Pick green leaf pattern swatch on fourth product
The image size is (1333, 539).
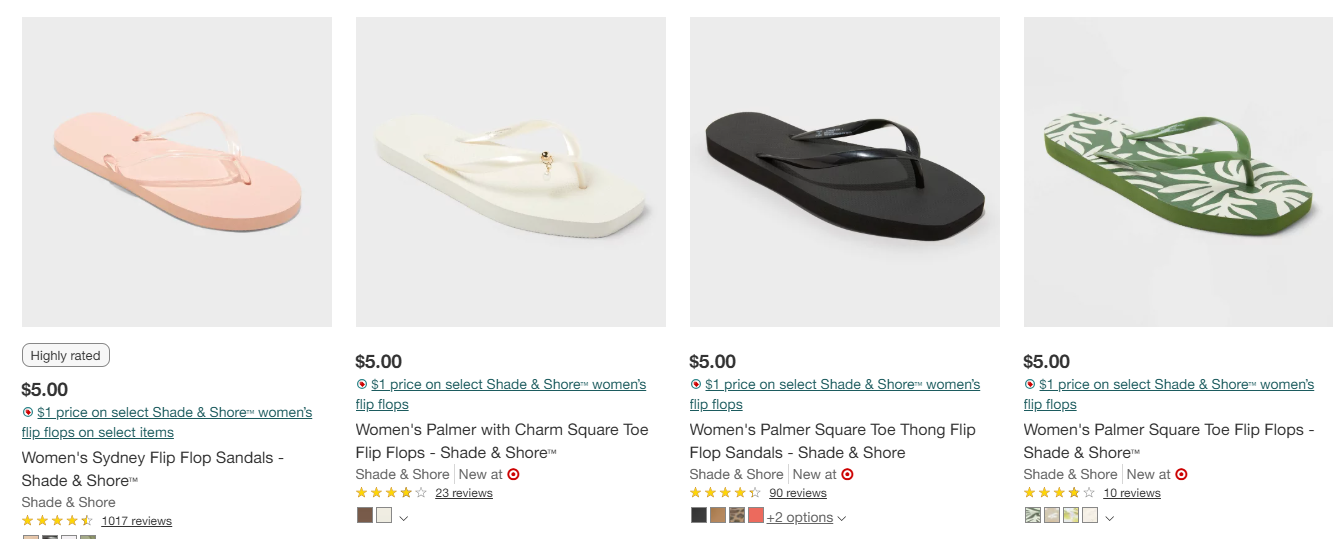(x=1033, y=516)
